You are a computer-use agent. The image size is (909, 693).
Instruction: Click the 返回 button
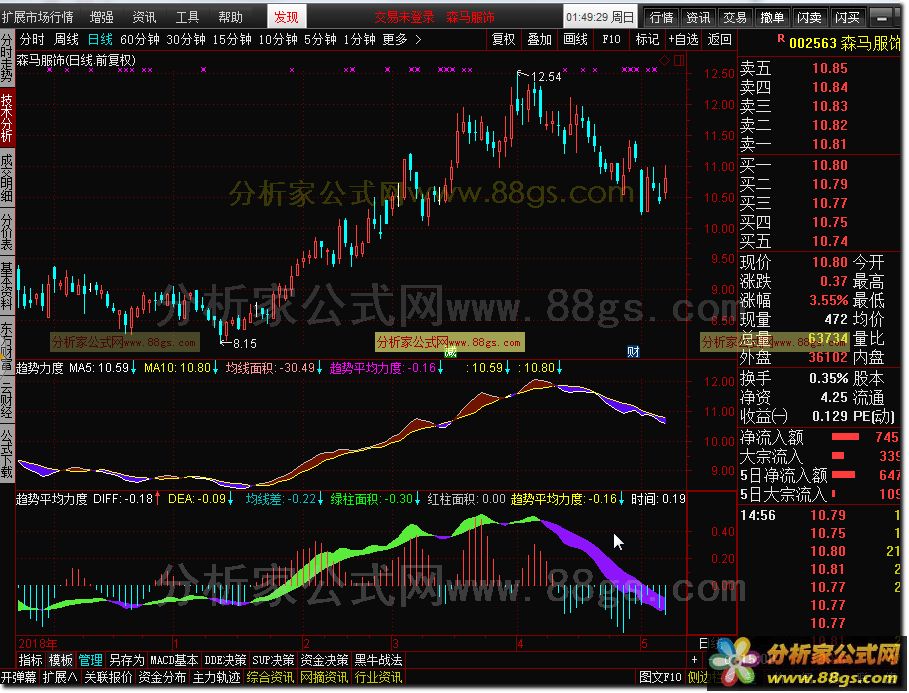click(719, 39)
